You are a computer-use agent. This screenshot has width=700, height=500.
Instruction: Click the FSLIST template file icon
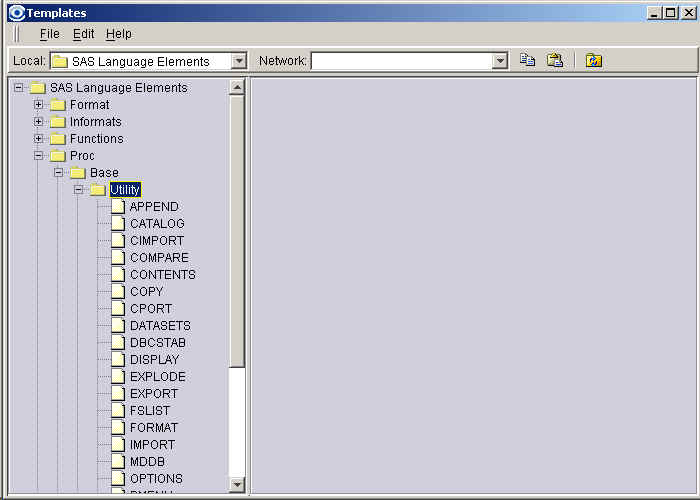pos(118,410)
